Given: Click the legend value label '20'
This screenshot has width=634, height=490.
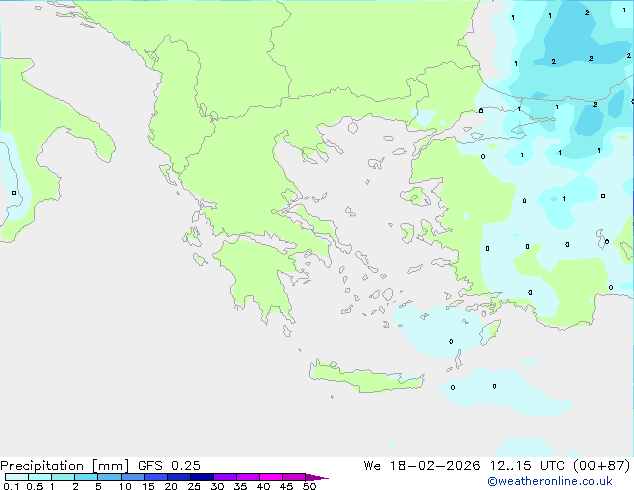Looking at the screenshot, I should click(x=171, y=486).
